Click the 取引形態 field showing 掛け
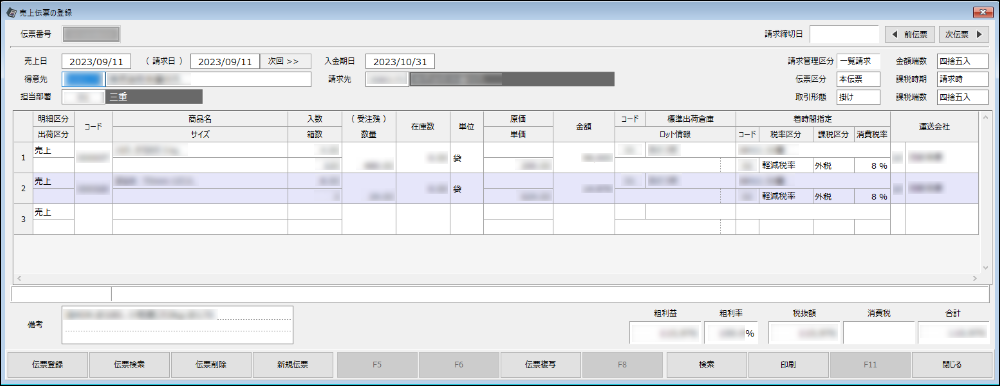Viewport: 1000px width, 386px height. [x=858, y=97]
